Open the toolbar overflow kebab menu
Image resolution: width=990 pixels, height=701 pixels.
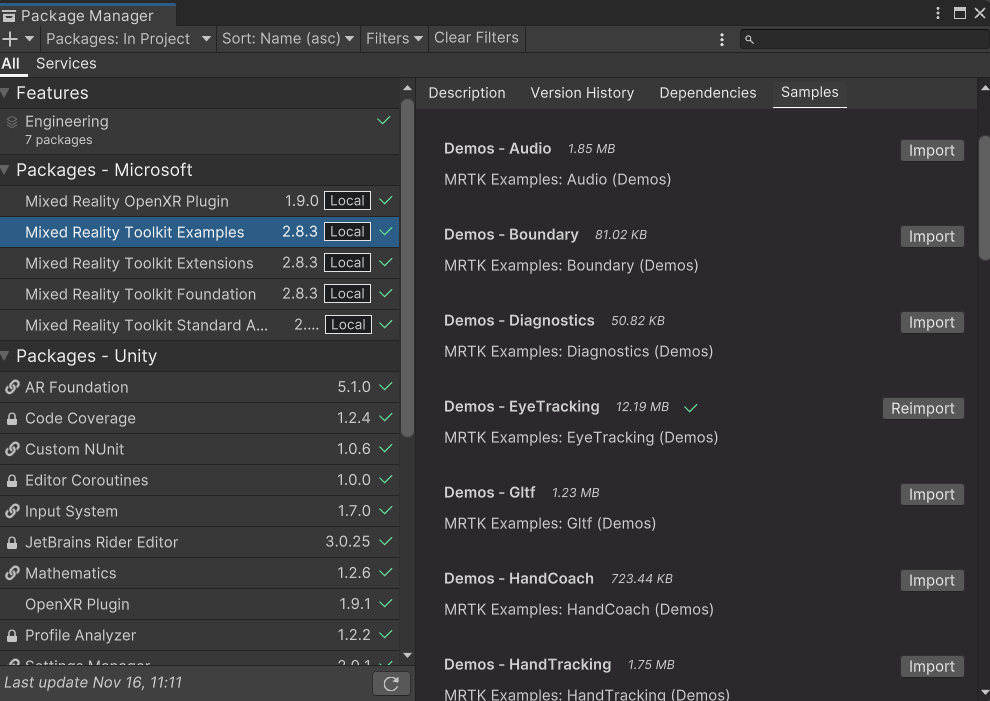(722, 38)
